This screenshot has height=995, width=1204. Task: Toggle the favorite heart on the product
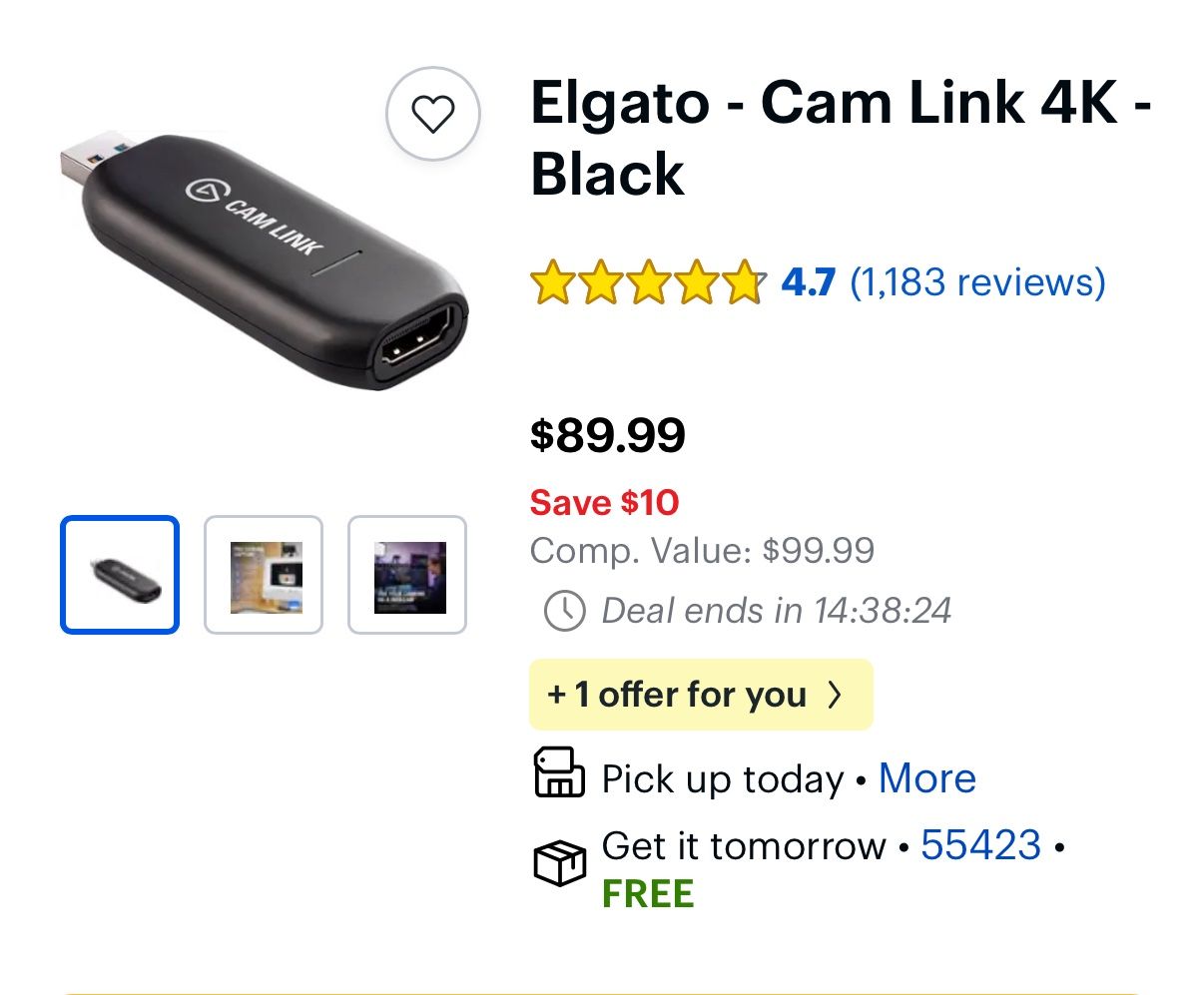433,113
